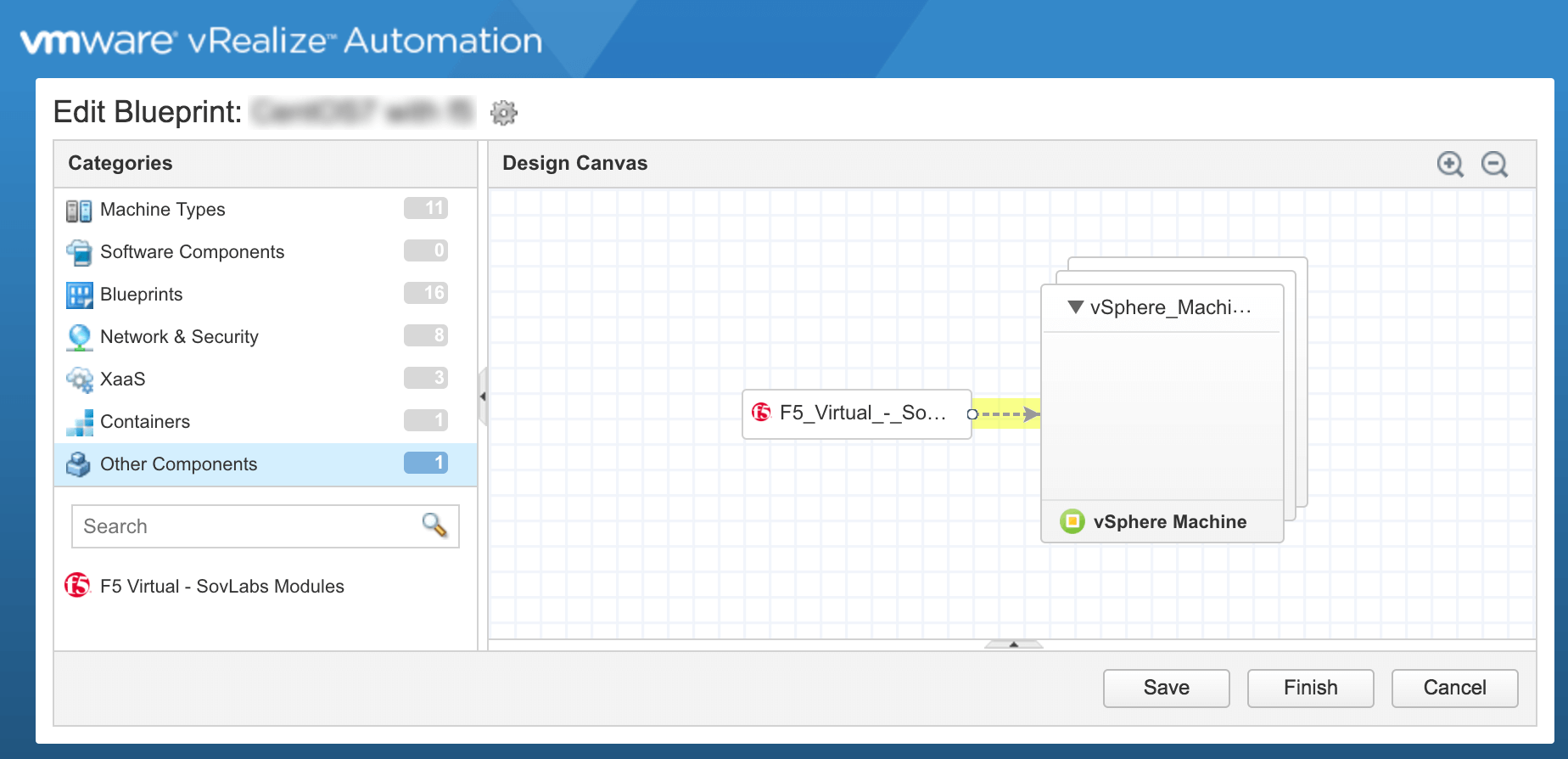
Task: Click the Network & Security count badge 8
Action: [x=426, y=335]
